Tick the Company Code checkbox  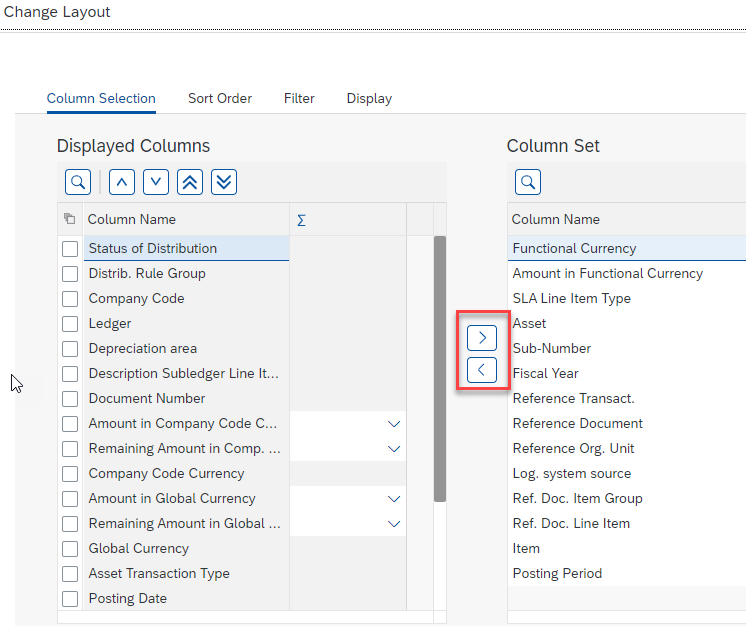coord(70,299)
